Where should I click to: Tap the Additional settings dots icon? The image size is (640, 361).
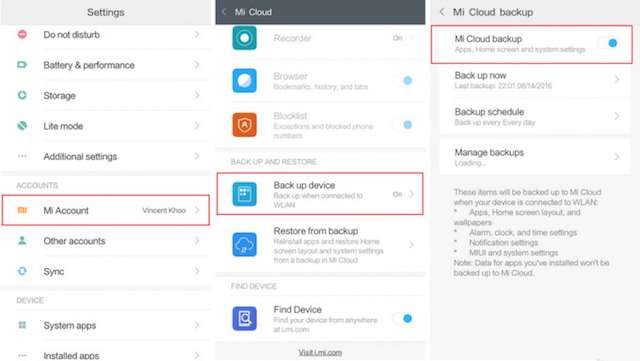click(x=22, y=156)
